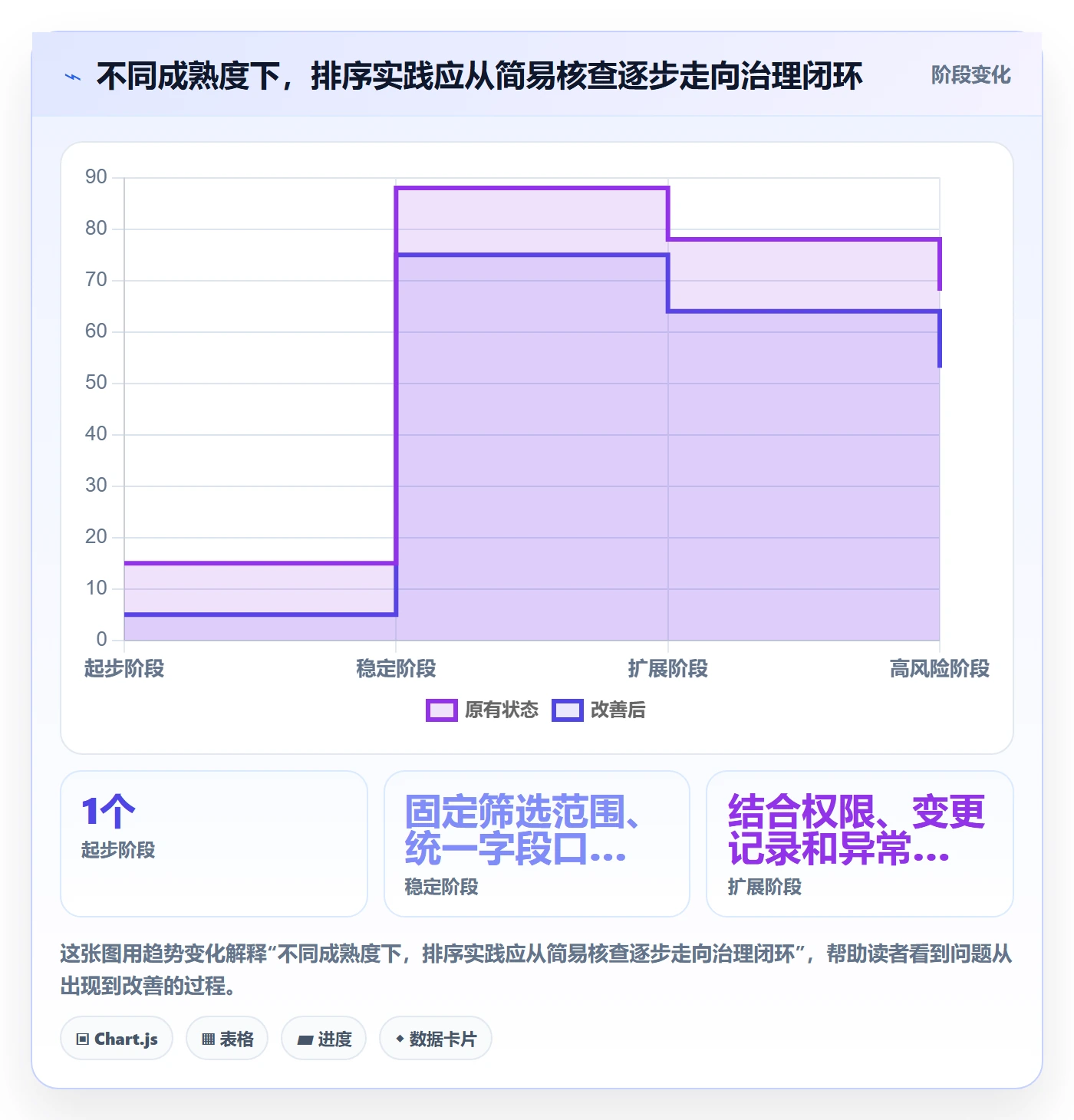Open the 固定筛选范围 稳定阶段 data card
Image resolution: width=1074 pixels, height=1120 pixels.
[x=537, y=844]
